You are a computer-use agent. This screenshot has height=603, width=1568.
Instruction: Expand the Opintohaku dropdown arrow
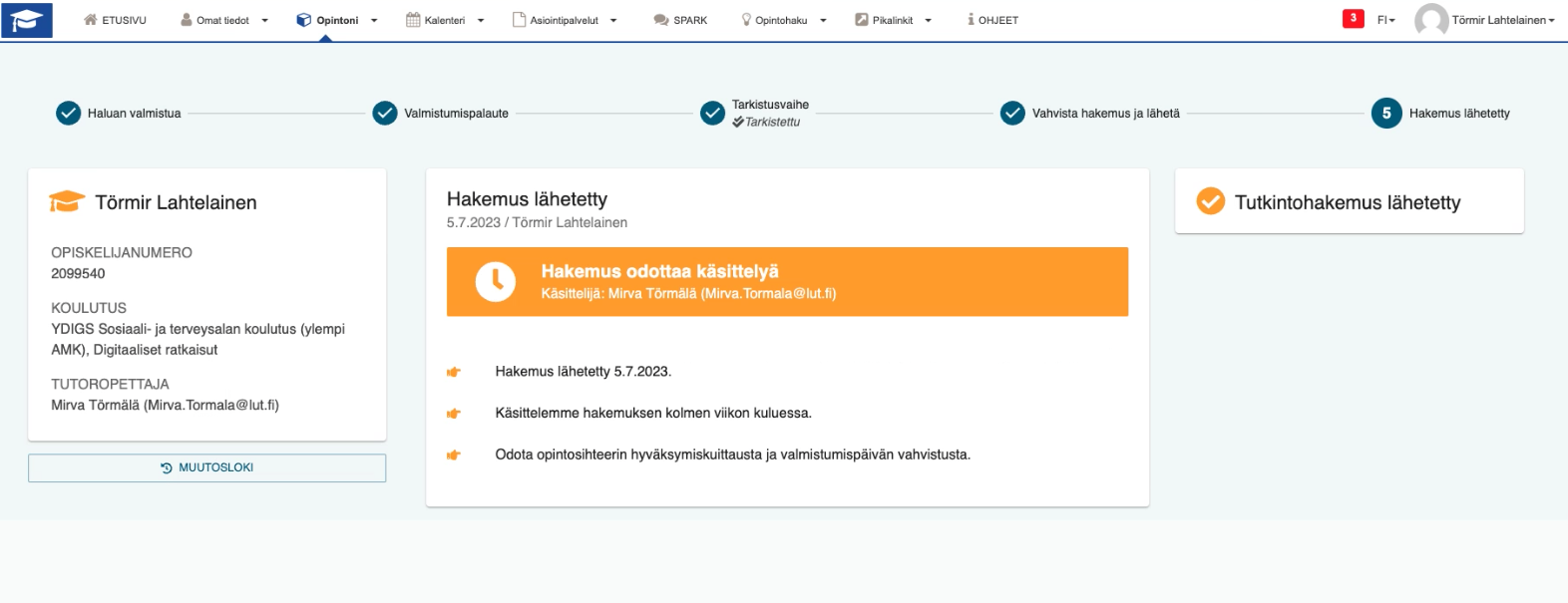[823, 21]
